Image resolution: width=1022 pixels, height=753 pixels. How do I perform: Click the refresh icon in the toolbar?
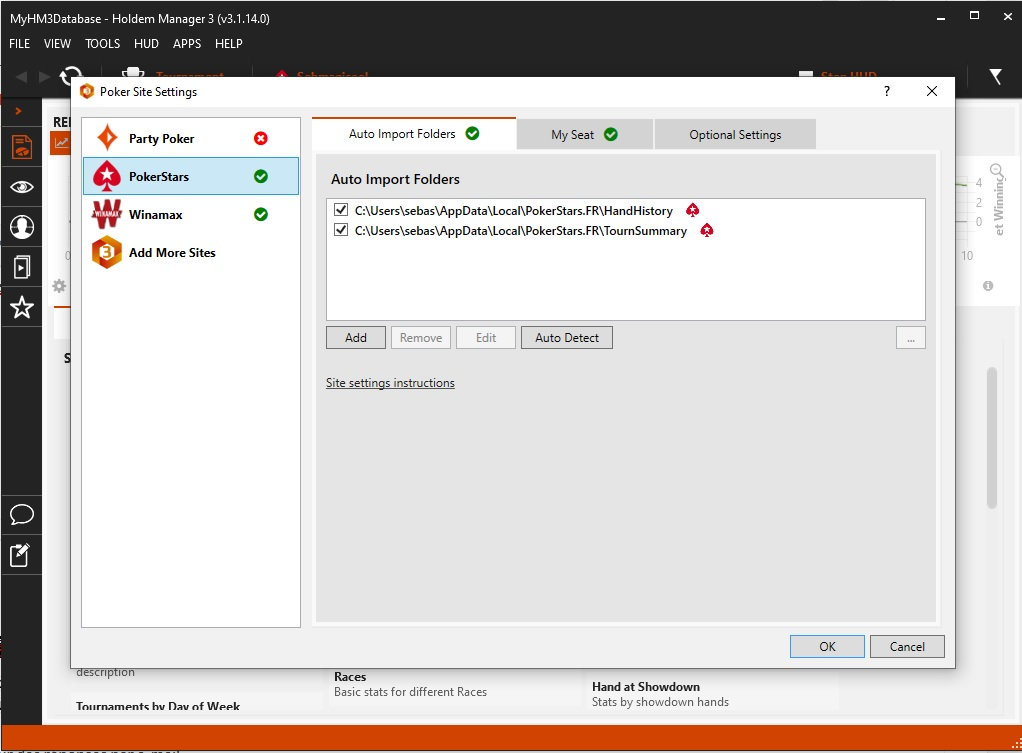pyautogui.click(x=70, y=75)
